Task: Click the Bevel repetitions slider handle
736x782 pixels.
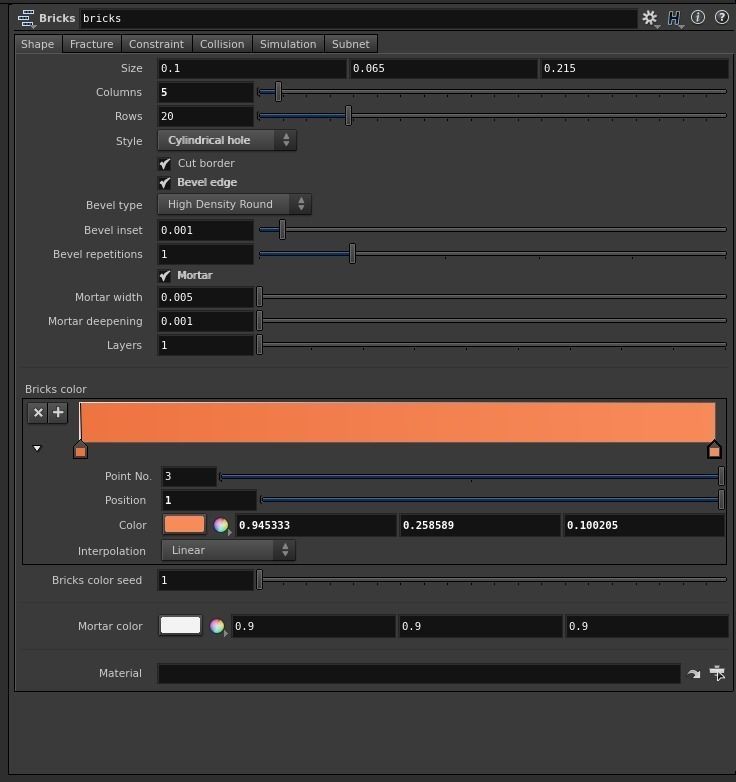Action: (353, 253)
